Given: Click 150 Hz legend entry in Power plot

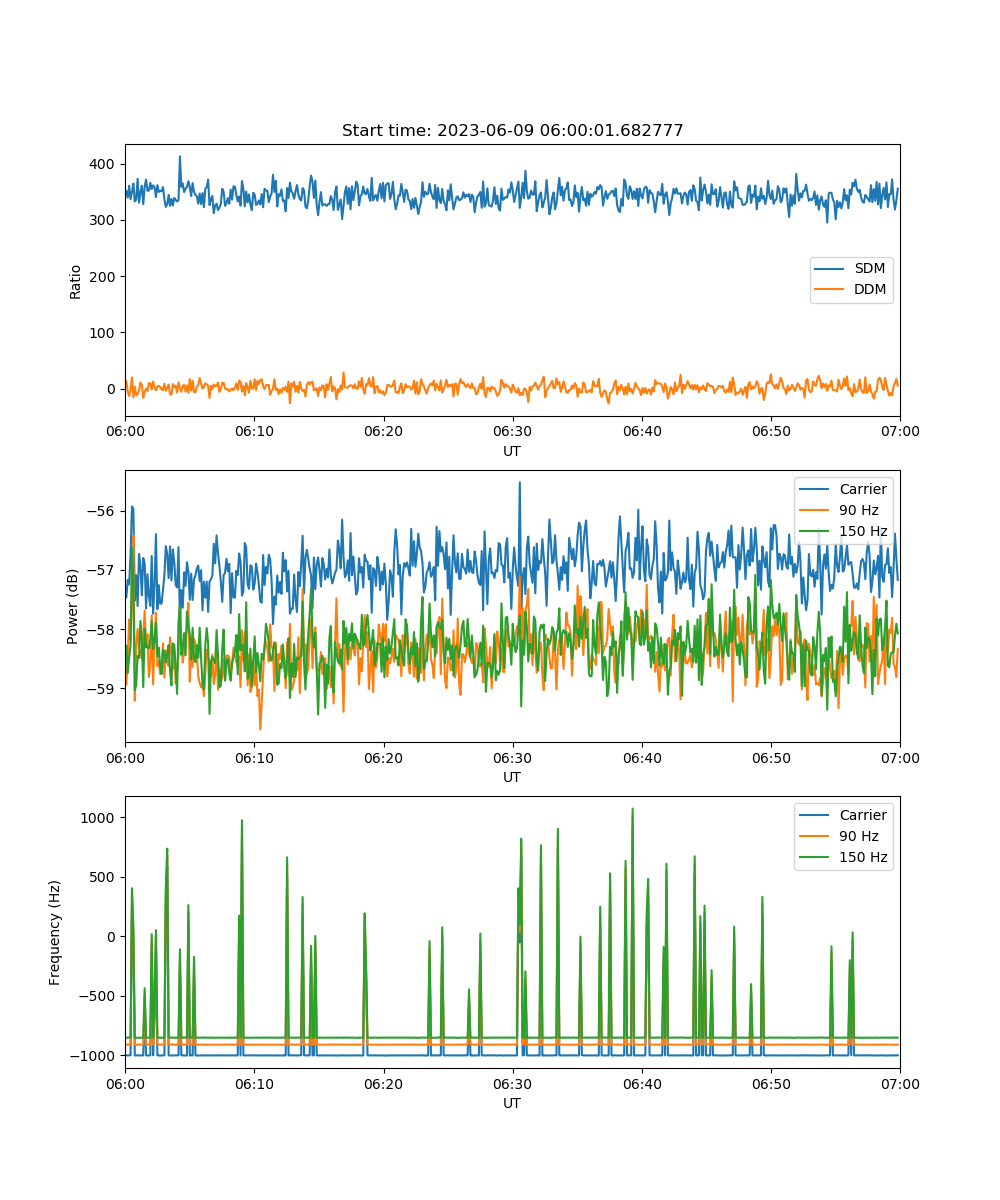Looking at the screenshot, I should pos(862,531).
